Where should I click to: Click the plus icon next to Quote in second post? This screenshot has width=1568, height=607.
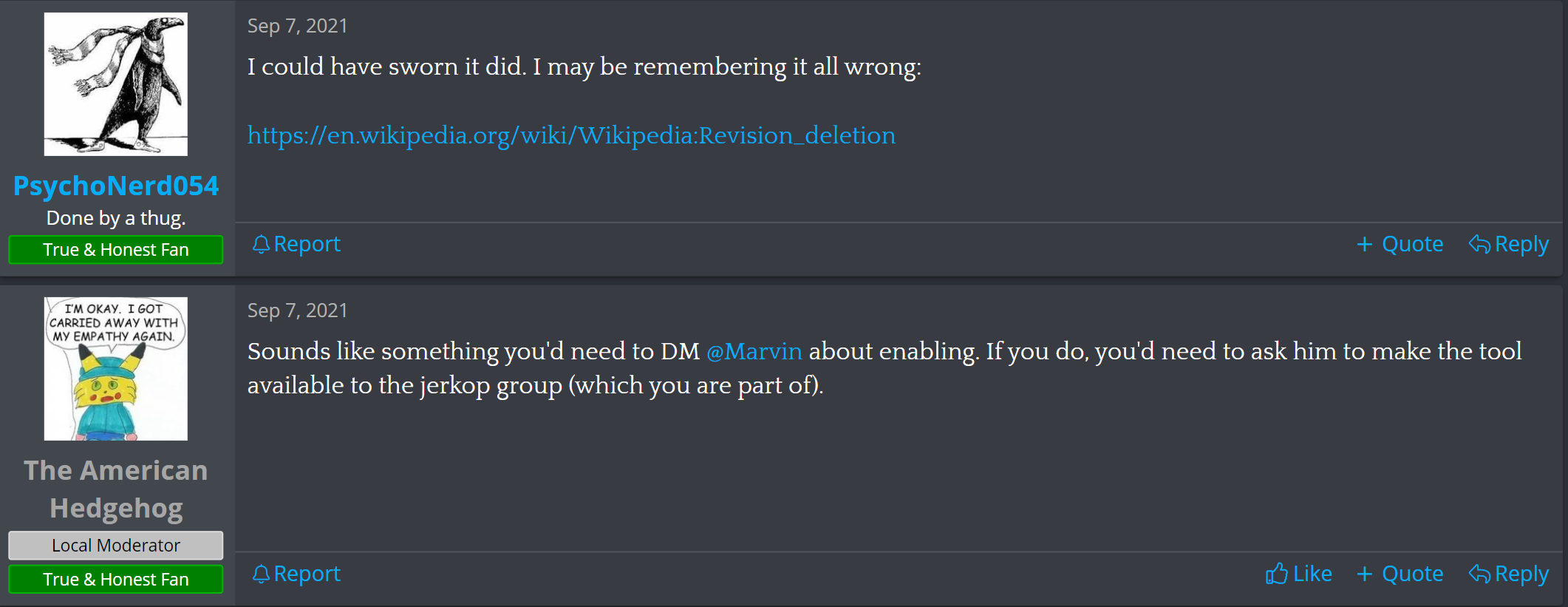(1364, 574)
